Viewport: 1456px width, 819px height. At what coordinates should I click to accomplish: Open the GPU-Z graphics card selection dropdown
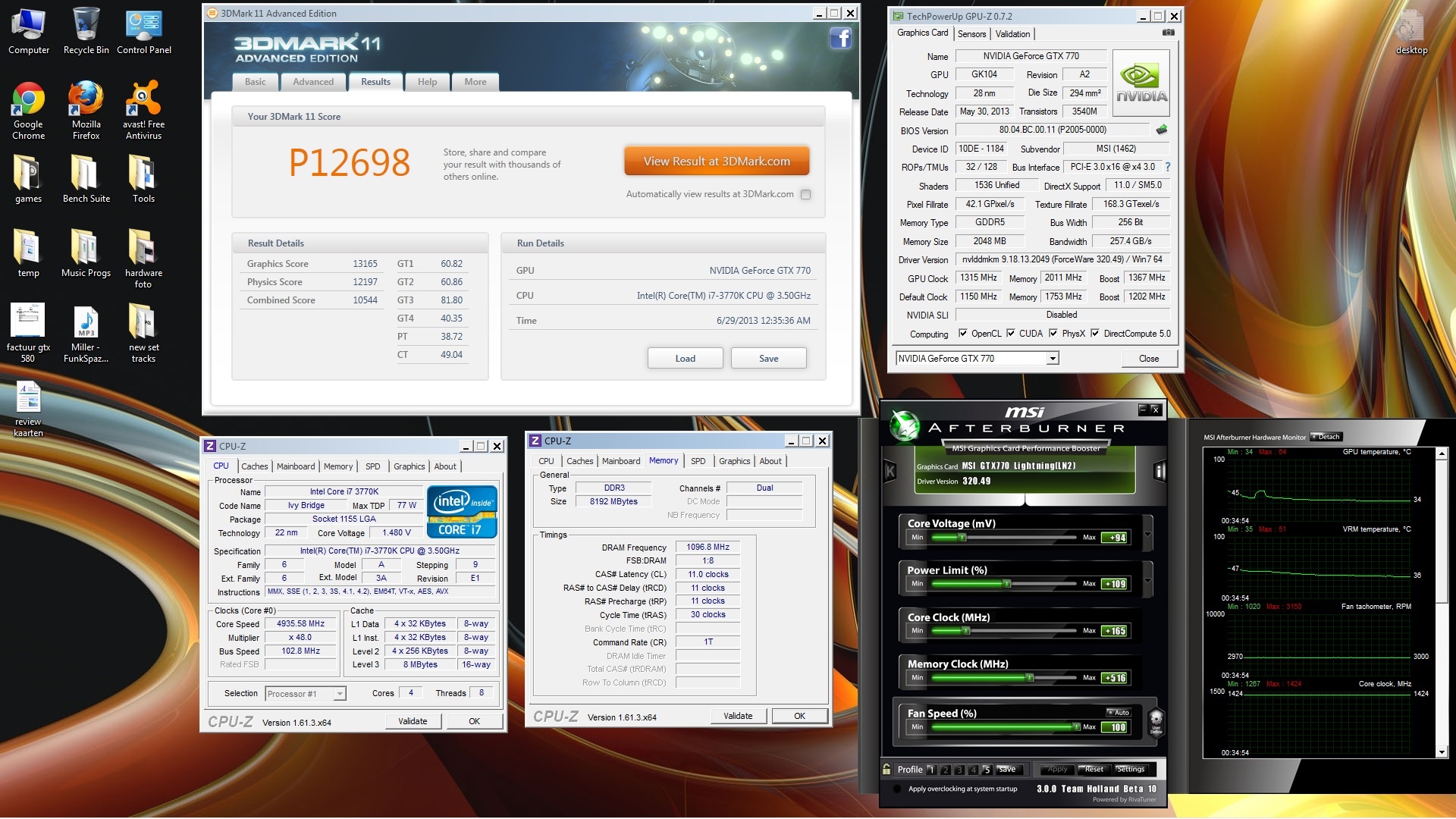pyautogui.click(x=1053, y=359)
